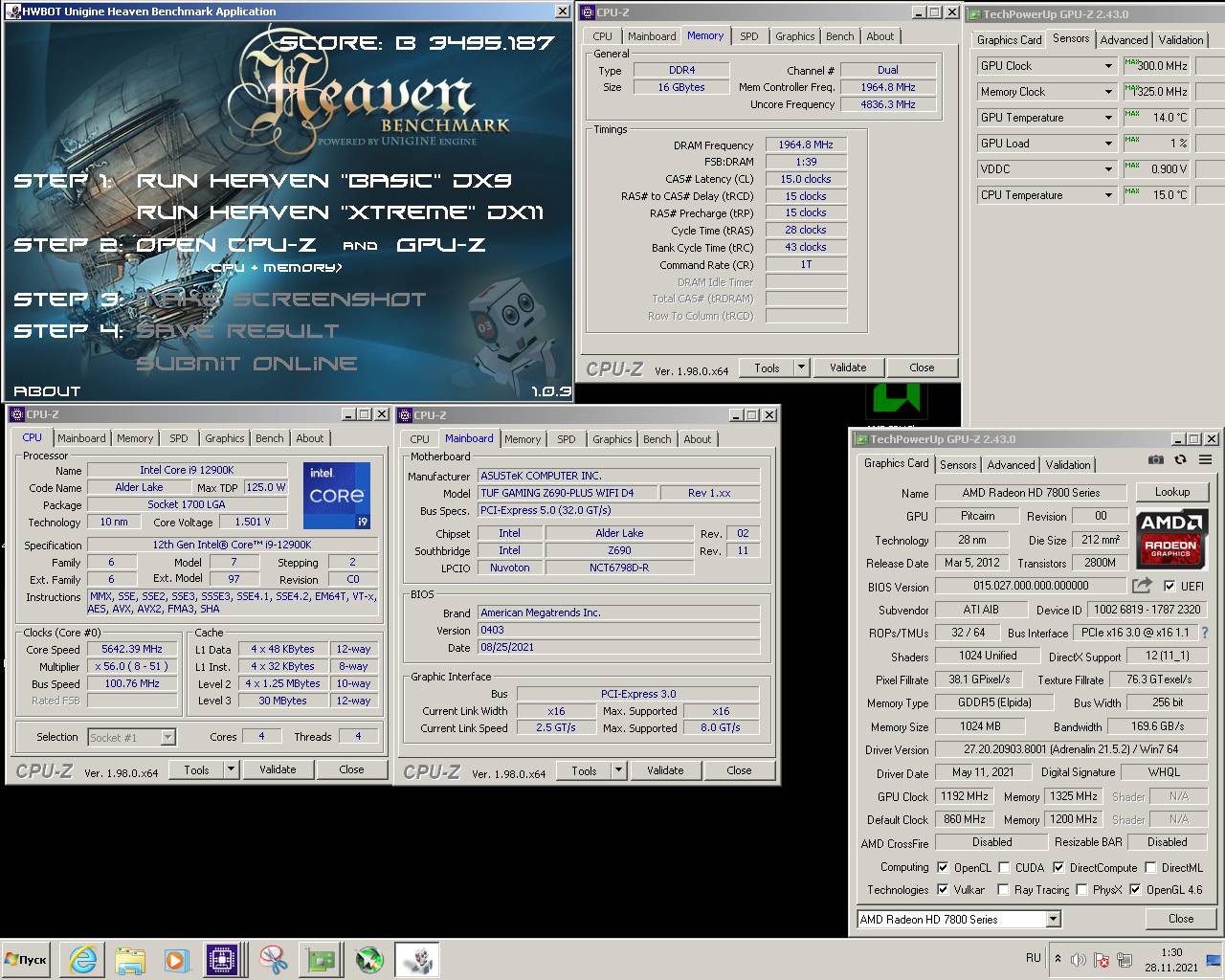Toggle the DirectML checkbox
Screen dimensions: 1225x980
(1149, 867)
